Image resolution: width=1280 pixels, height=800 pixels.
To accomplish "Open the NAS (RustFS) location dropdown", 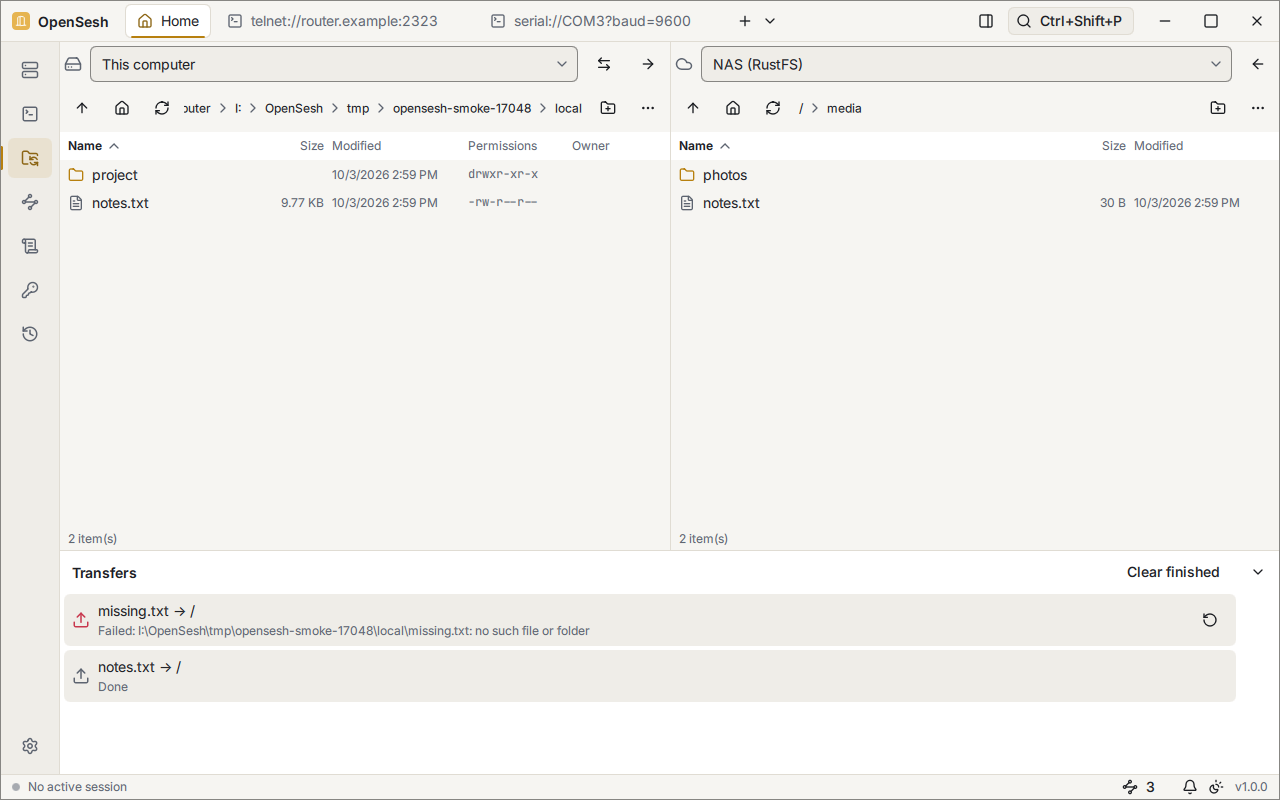I will click(965, 64).
